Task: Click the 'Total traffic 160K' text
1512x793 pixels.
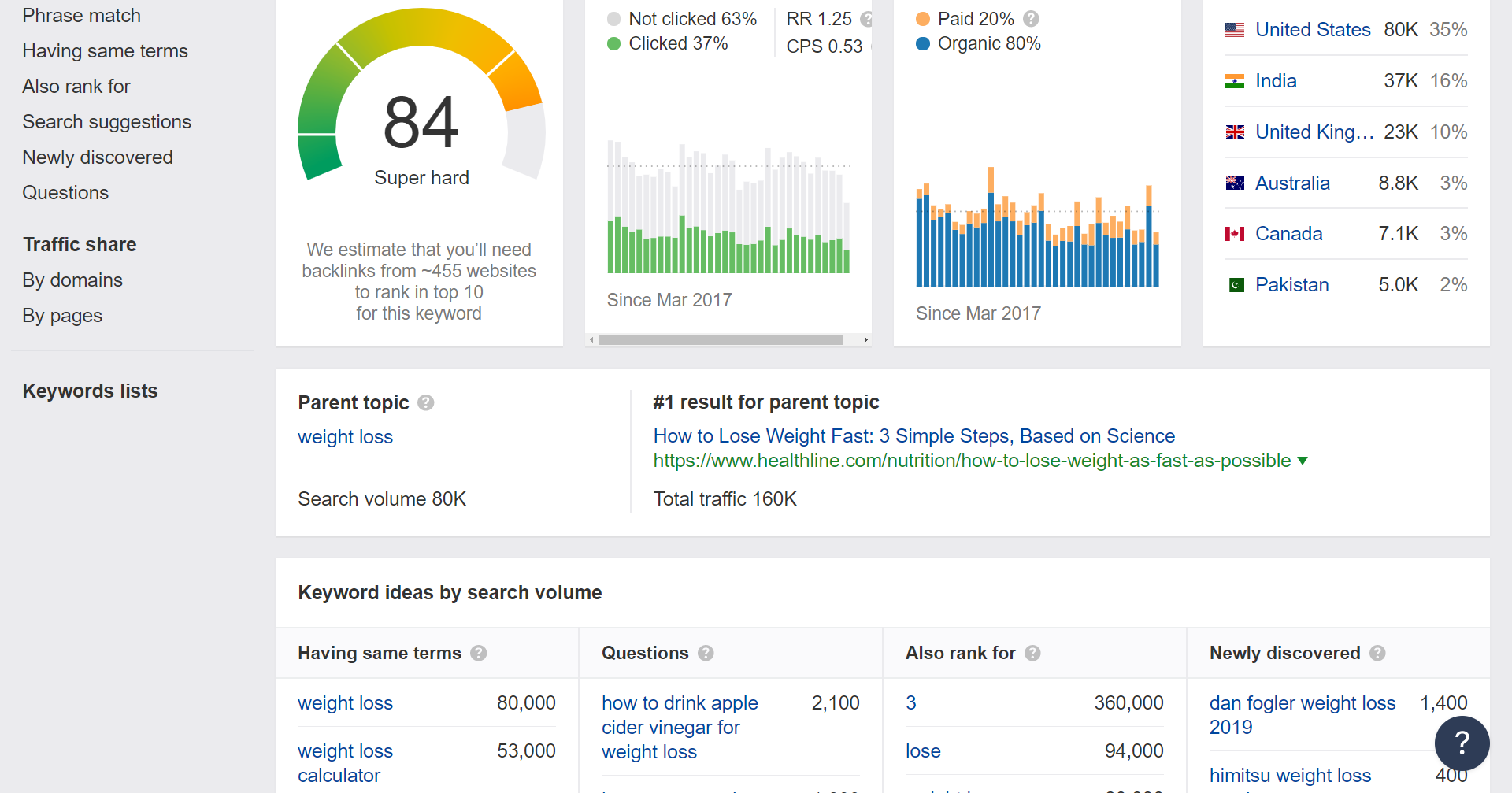Action: pyautogui.click(x=725, y=499)
